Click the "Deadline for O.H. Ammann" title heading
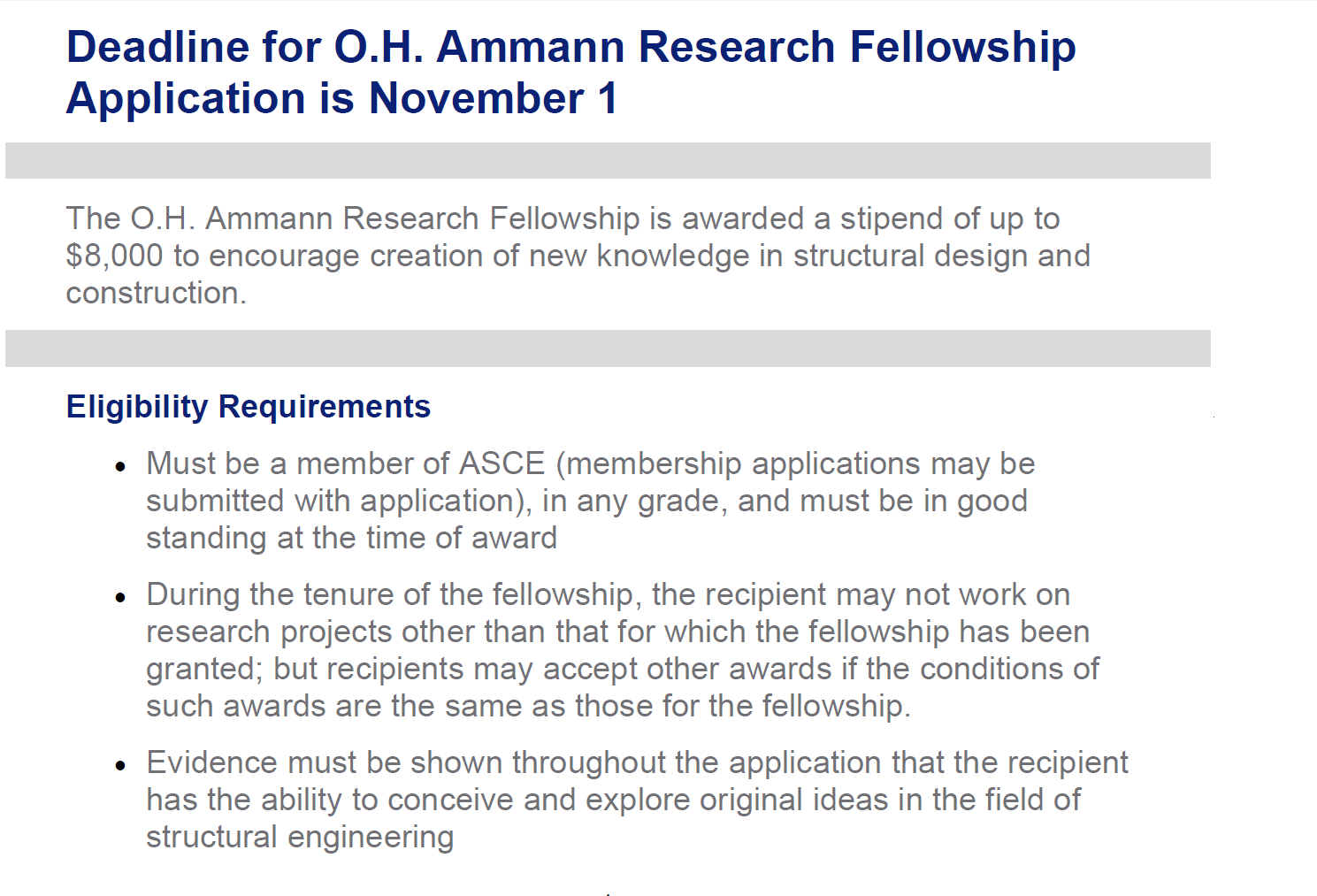 pos(570,47)
